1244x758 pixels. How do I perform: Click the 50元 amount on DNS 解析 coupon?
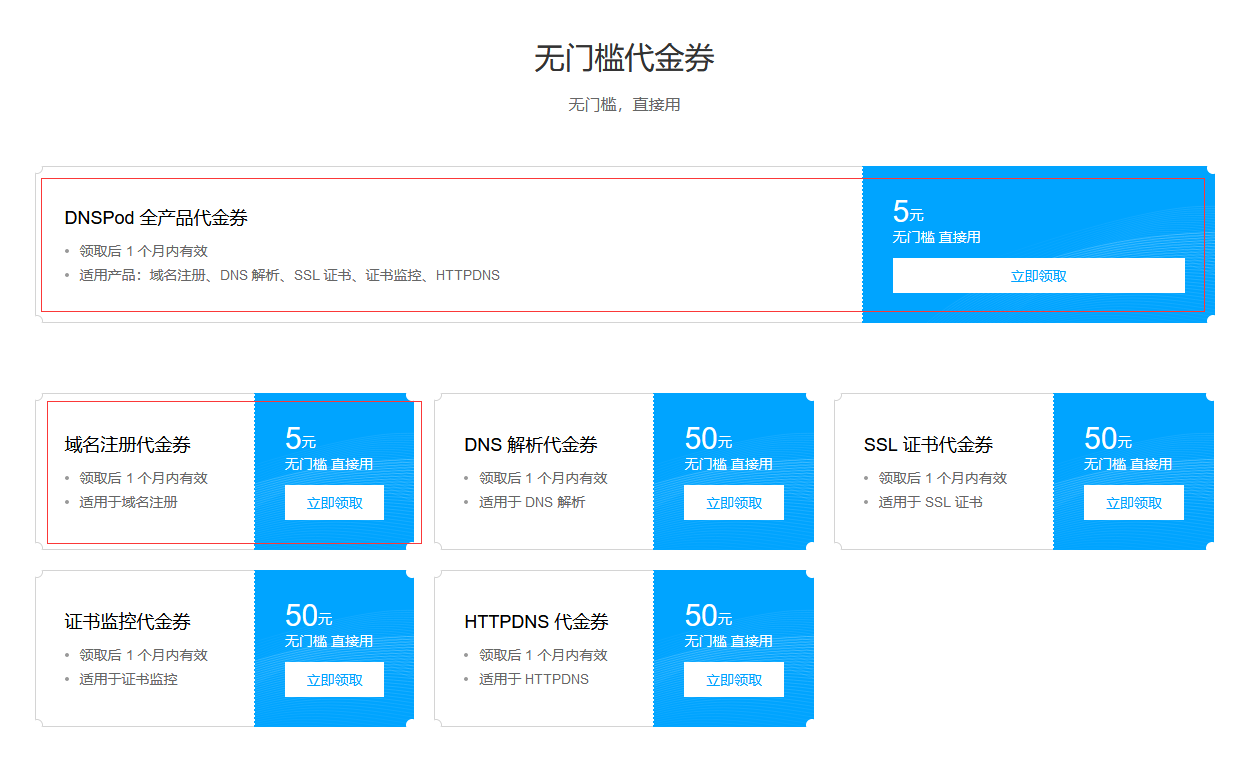tap(708, 439)
